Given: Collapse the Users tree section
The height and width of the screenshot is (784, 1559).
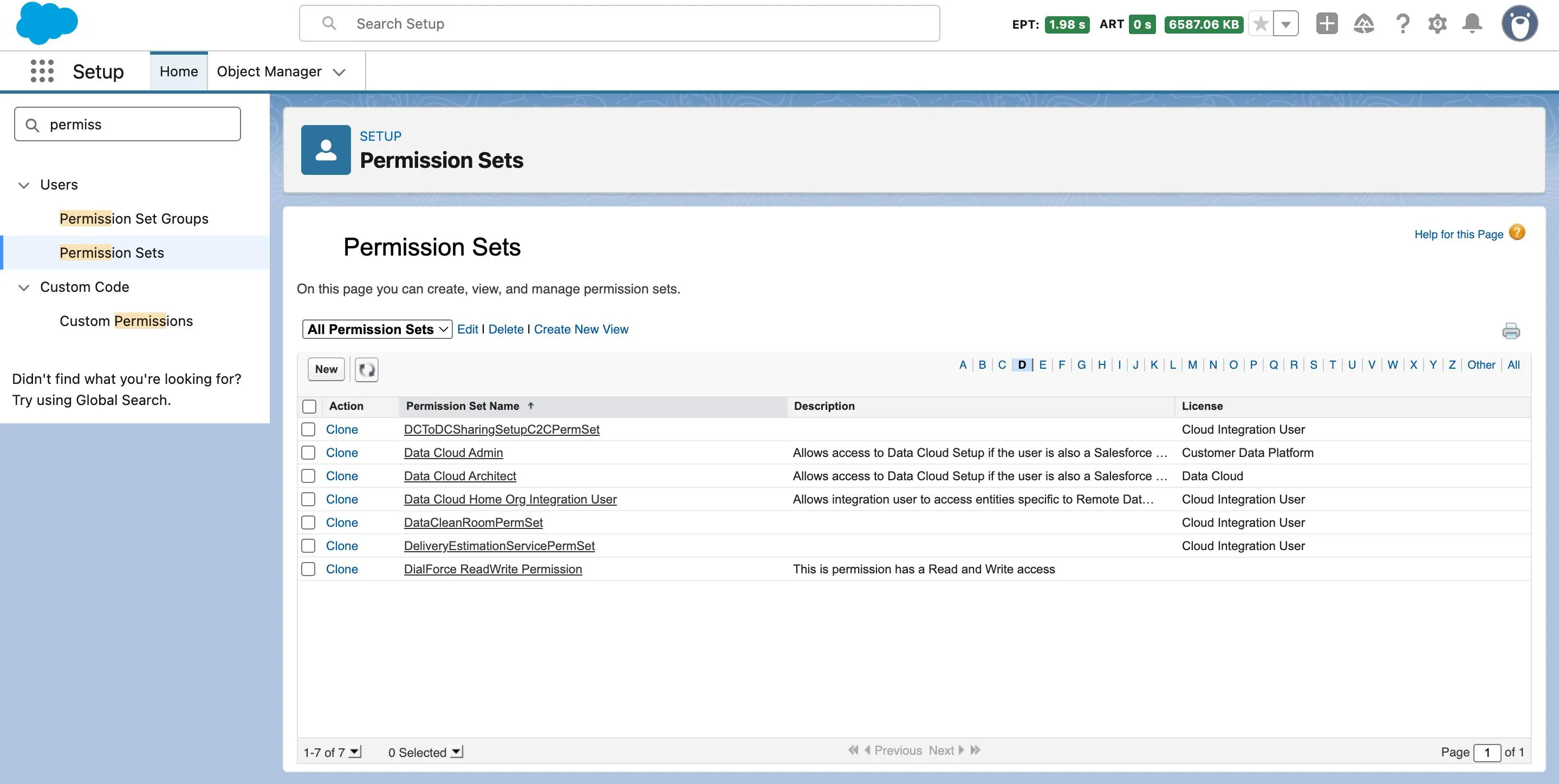Looking at the screenshot, I should (x=24, y=185).
